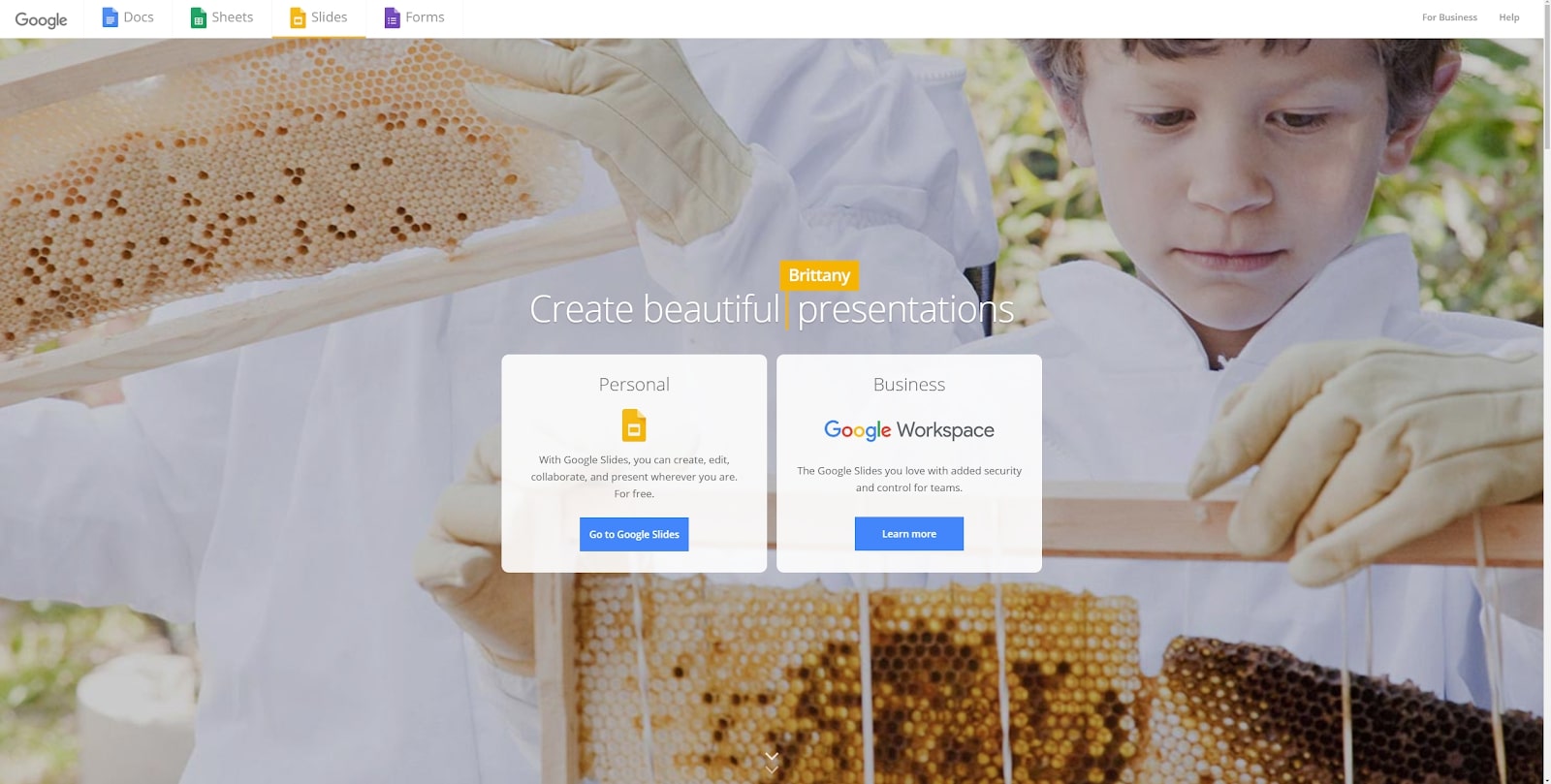Click the Brittany cursor name tag
Screen dimensions: 1551x784
819,275
